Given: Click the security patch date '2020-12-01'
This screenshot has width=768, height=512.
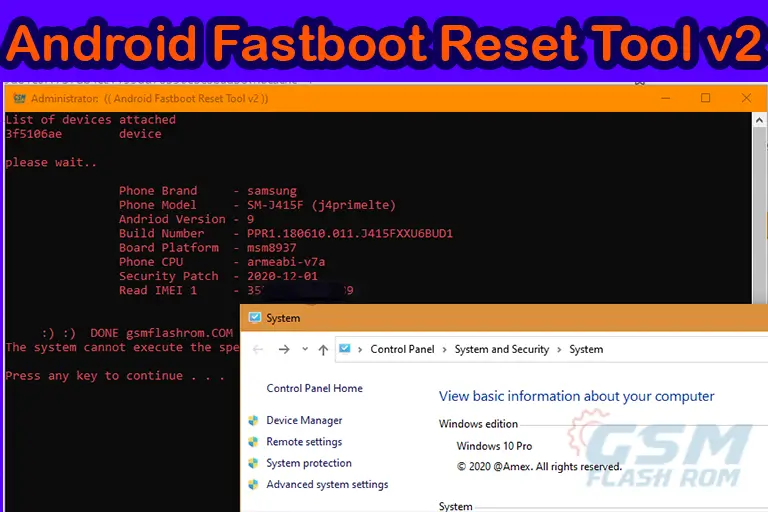Looking at the screenshot, I should pos(282,276).
